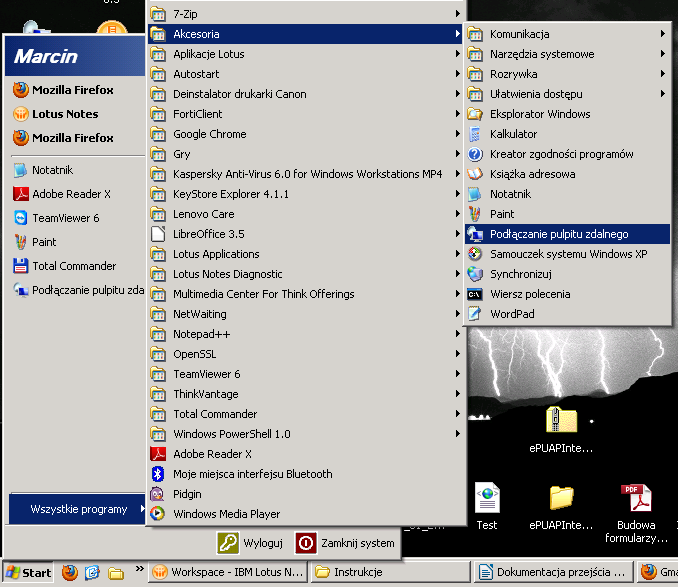Open the Autostart folder entry
678x587 pixels.
coord(305,74)
